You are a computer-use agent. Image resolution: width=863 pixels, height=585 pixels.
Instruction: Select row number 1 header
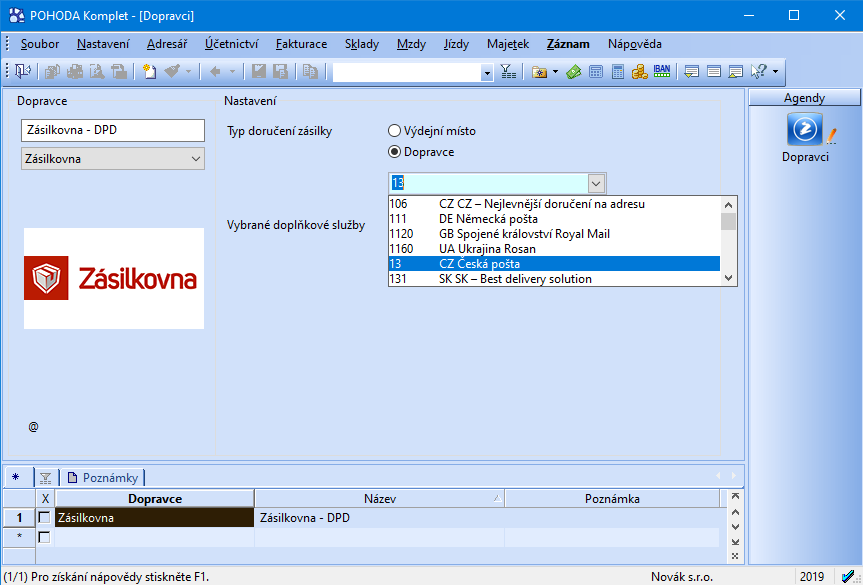(19, 518)
